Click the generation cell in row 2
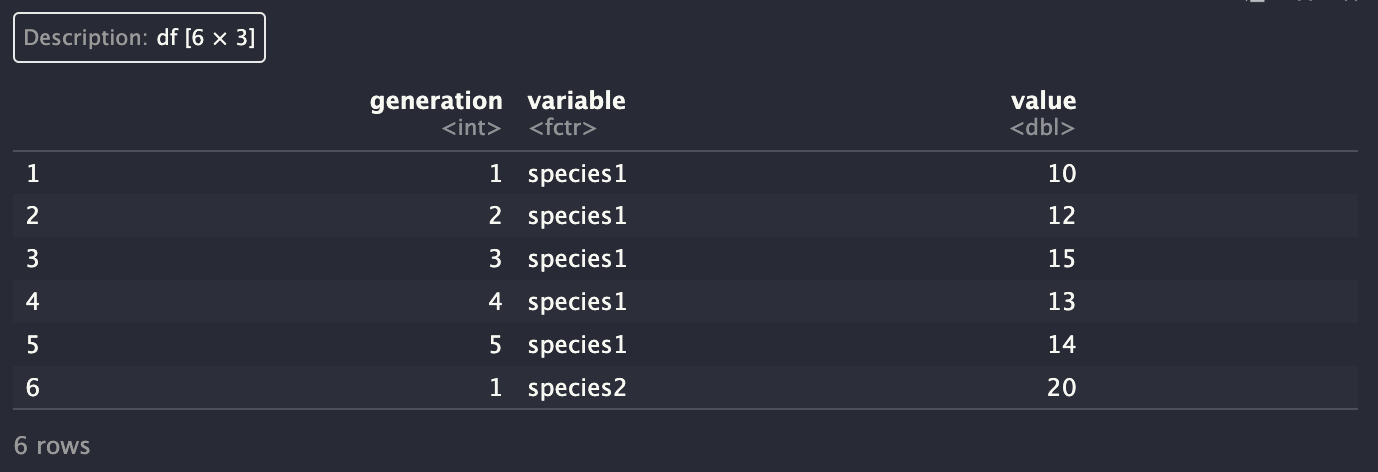Viewport: 1378px width, 472px height. (x=494, y=216)
